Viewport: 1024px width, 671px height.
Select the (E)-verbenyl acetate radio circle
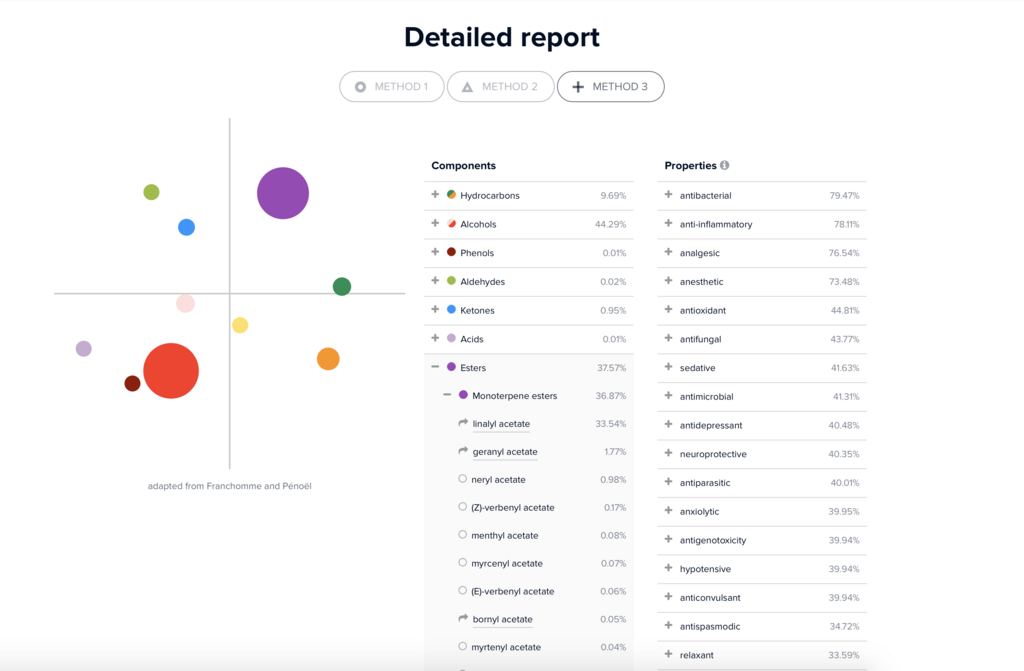[x=462, y=591]
